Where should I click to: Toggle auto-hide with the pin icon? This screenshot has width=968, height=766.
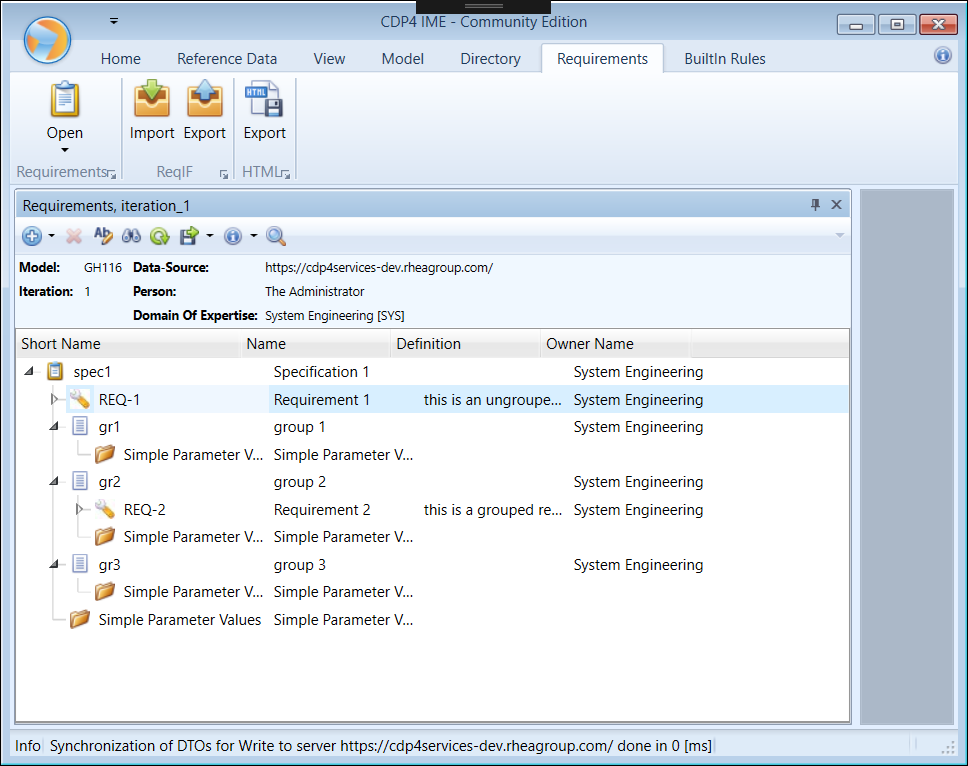814,204
